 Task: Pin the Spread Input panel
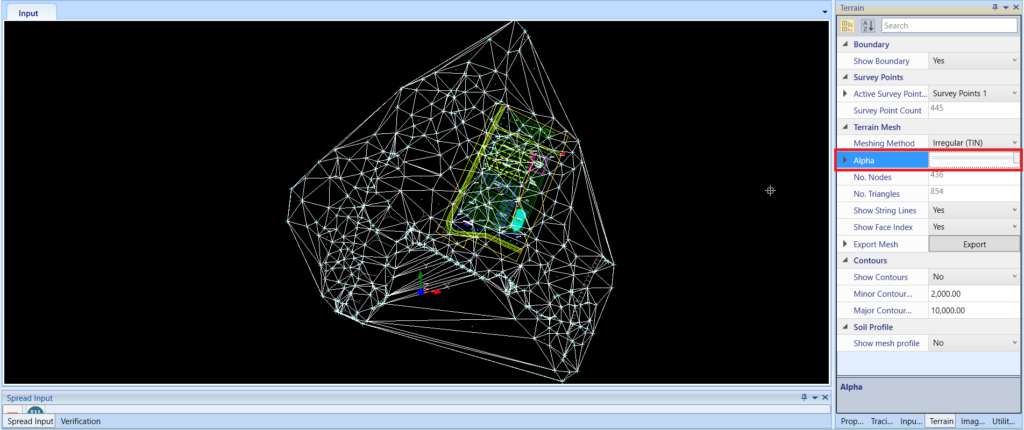coord(804,397)
